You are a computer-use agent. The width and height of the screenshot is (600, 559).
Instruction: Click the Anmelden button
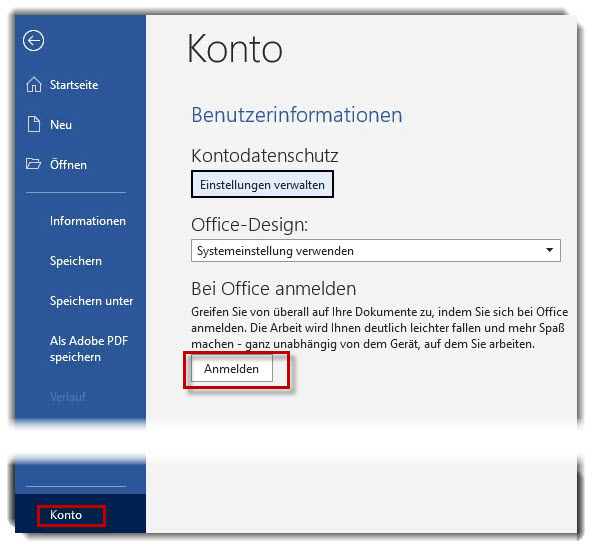tap(231, 369)
